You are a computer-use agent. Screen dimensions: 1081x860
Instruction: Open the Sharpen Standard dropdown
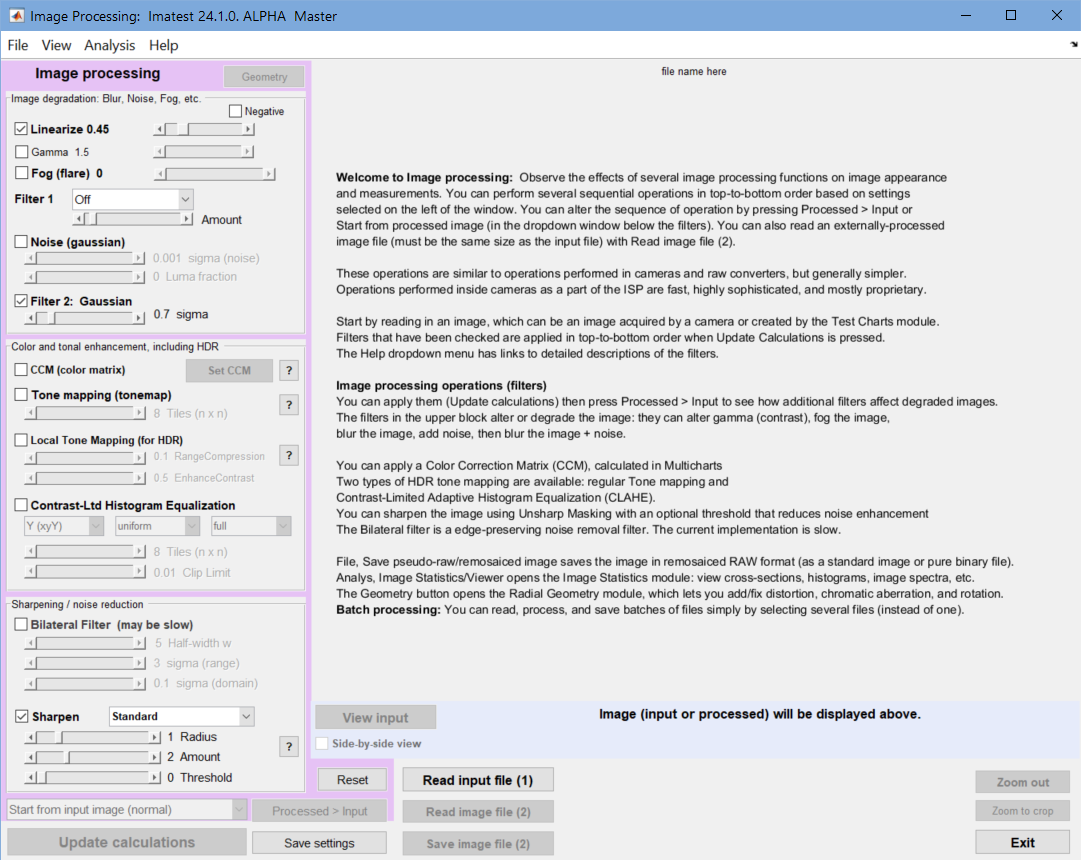(181, 717)
